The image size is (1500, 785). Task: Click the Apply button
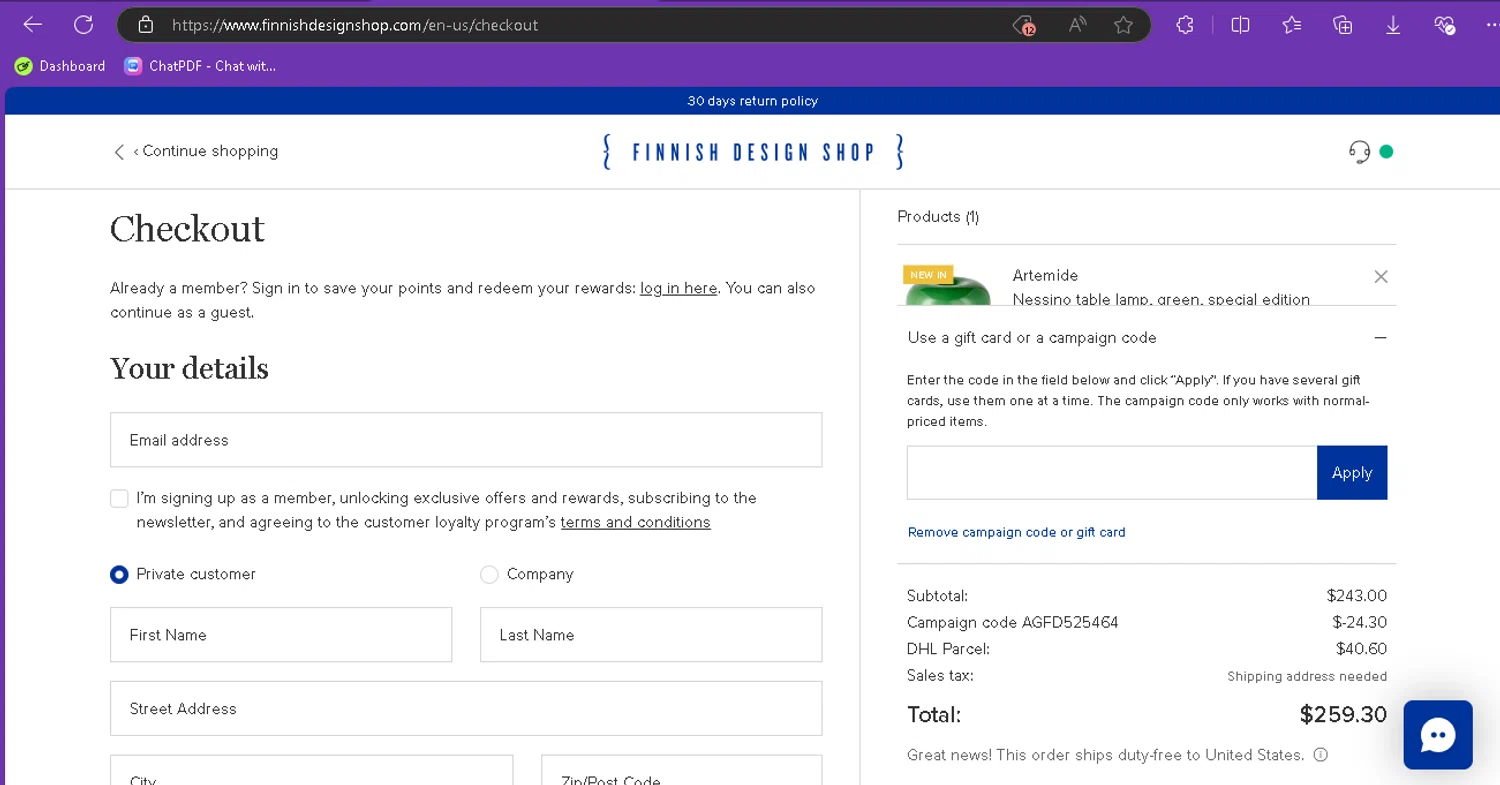pyautogui.click(x=1352, y=473)
